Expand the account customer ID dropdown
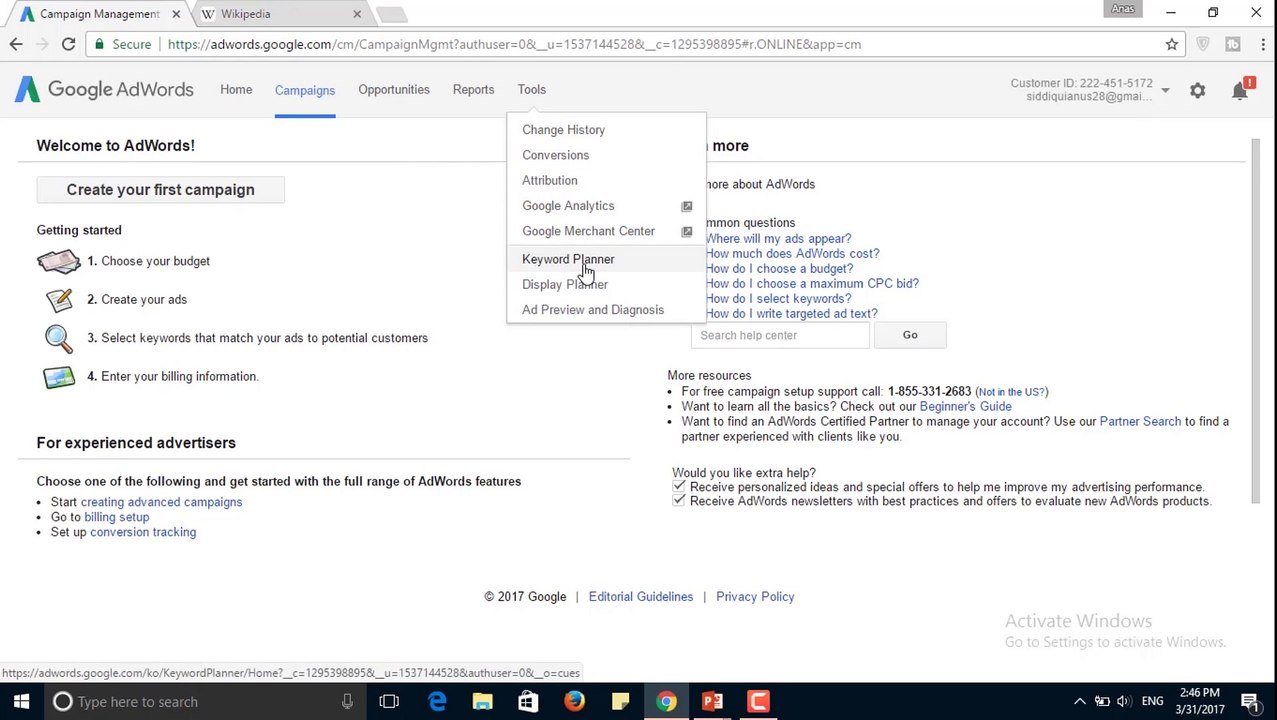The image size is (1277, 720). tap(1165, 91)
